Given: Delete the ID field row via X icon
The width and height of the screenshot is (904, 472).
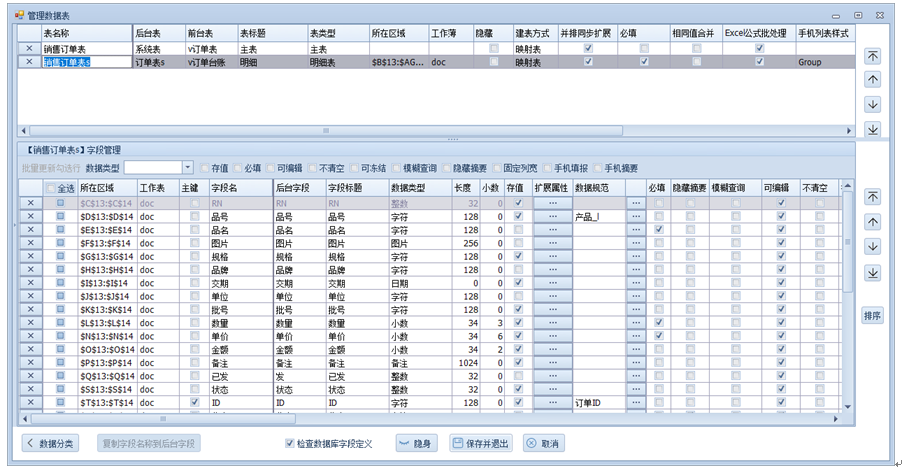Looking at the screenshot, I should pos(31,402).
